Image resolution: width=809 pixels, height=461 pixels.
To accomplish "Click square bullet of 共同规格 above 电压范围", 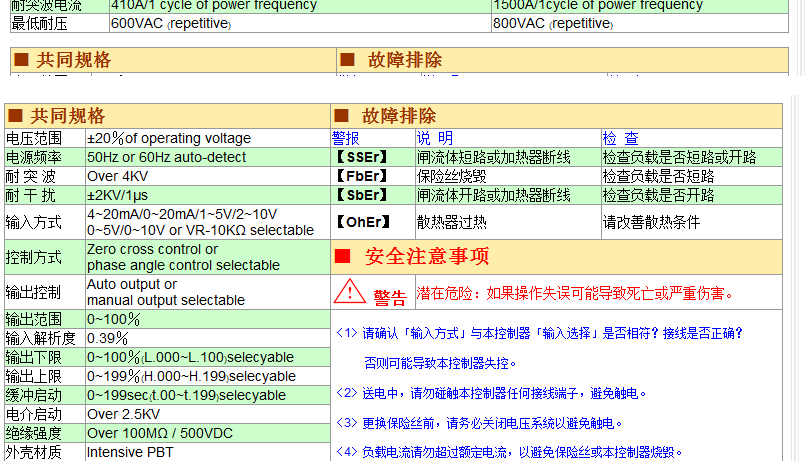I will point(15,116).
